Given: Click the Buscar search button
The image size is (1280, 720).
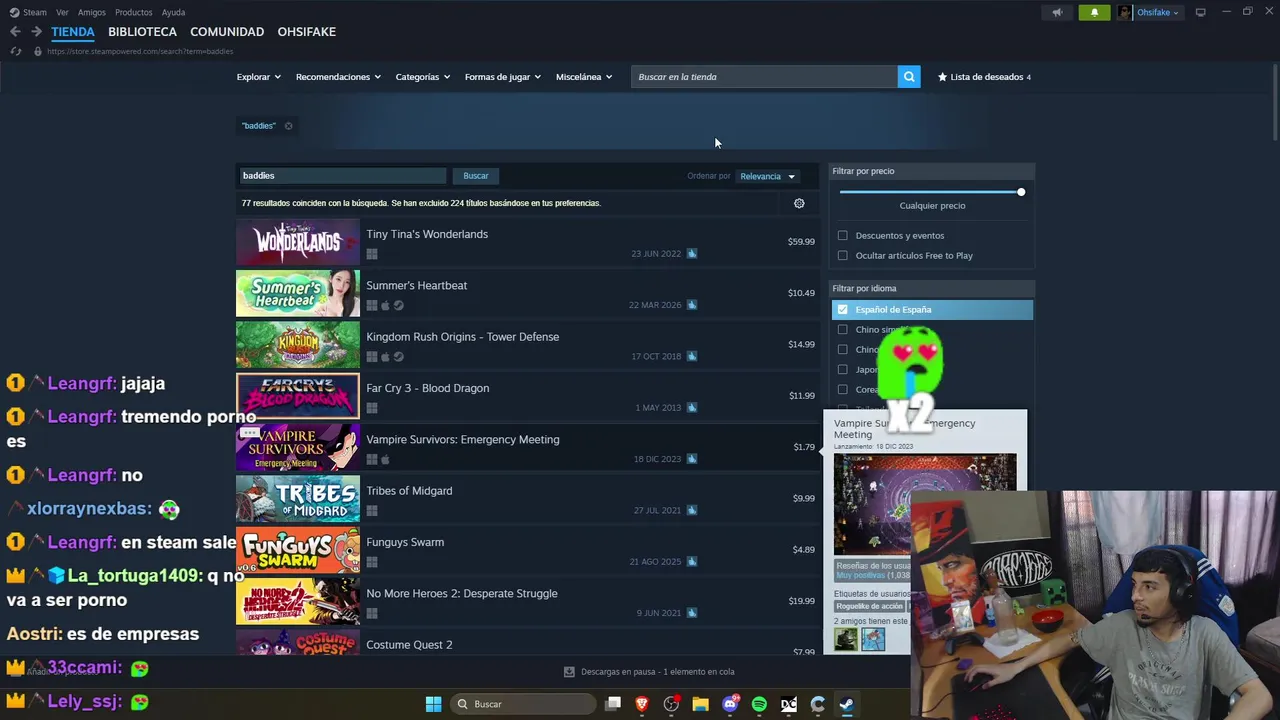Looking at the screenshot, I should click(476, 176).
